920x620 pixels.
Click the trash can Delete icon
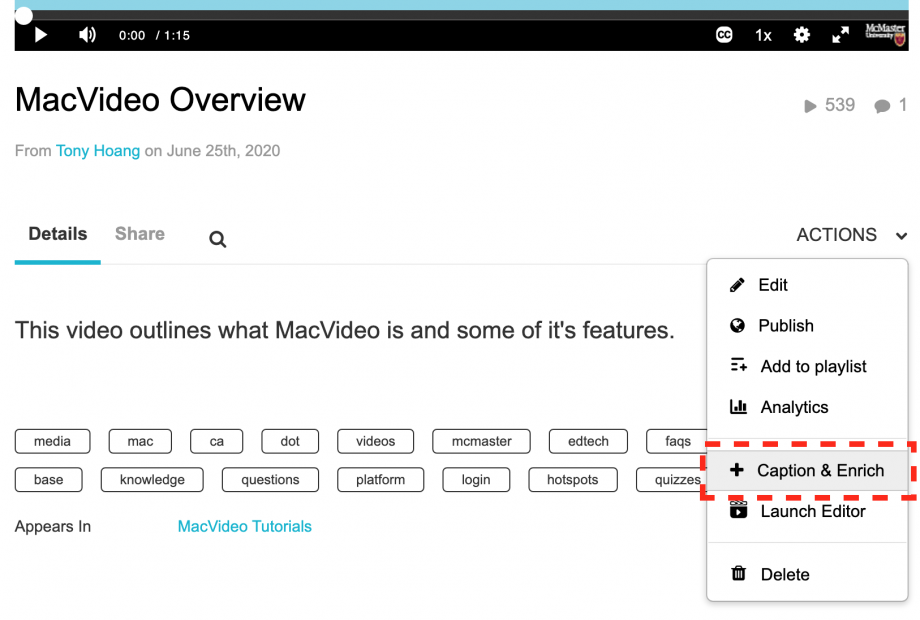point(739,573)
